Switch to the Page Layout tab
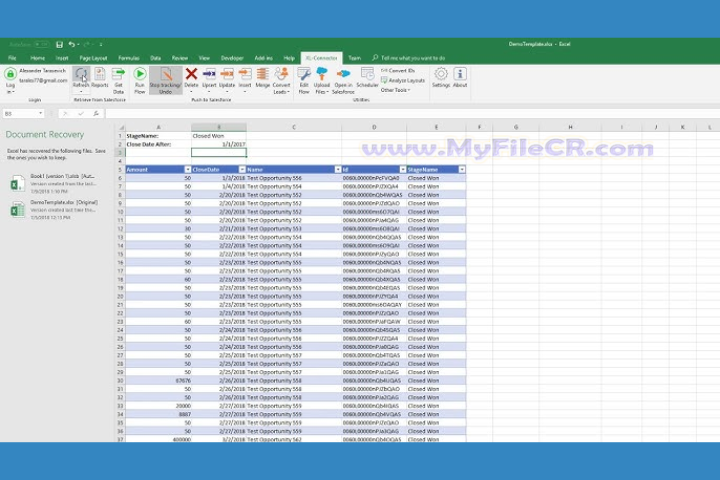 pos(93,58)
